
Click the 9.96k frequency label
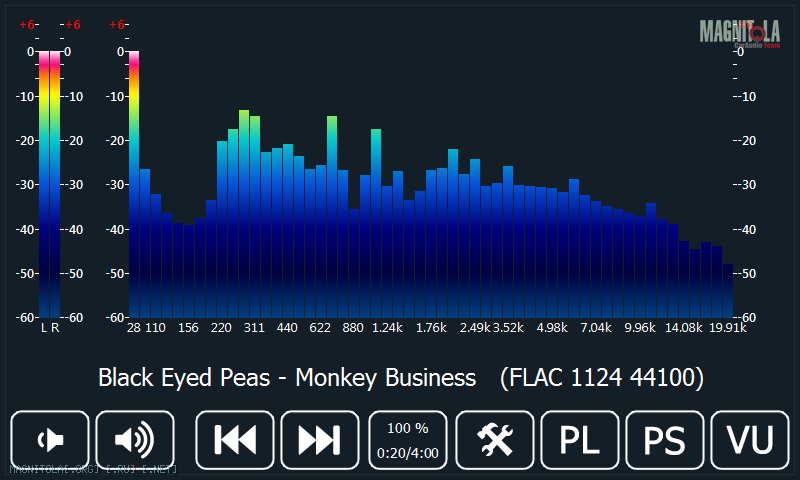(640, 328)
